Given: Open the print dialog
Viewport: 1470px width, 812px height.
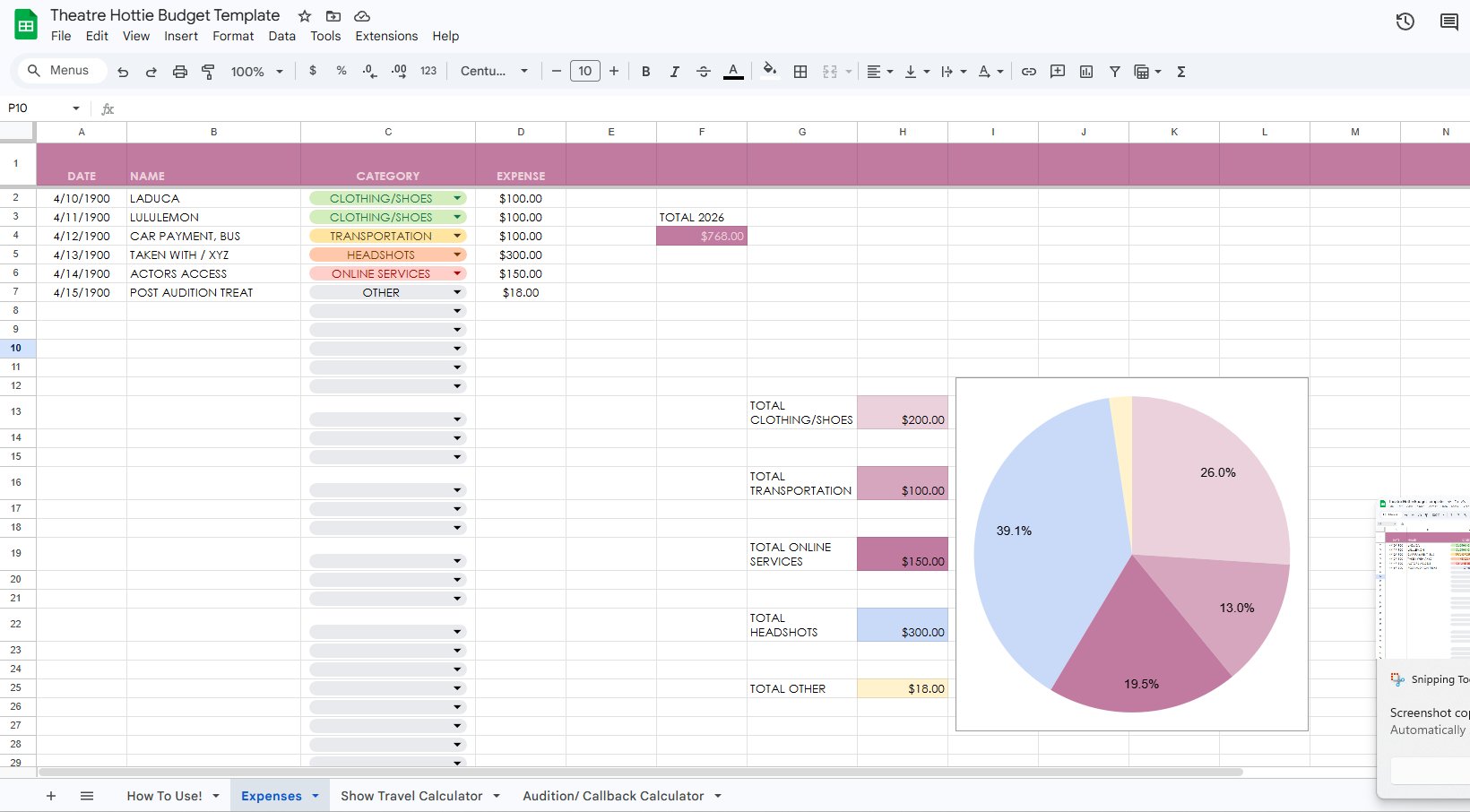Looking at the screenshot, I should [180, 71].
